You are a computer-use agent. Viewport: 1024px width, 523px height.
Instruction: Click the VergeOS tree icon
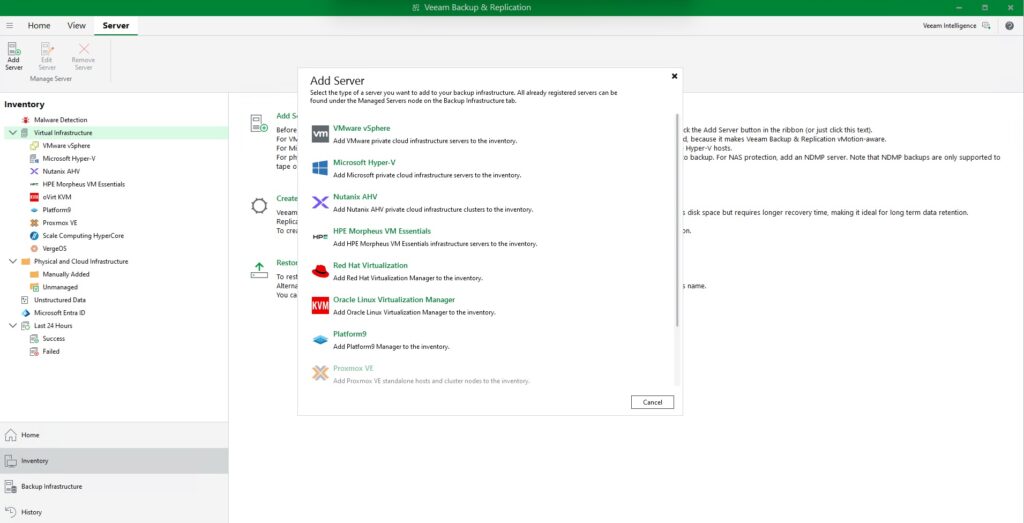pos(34,249)
